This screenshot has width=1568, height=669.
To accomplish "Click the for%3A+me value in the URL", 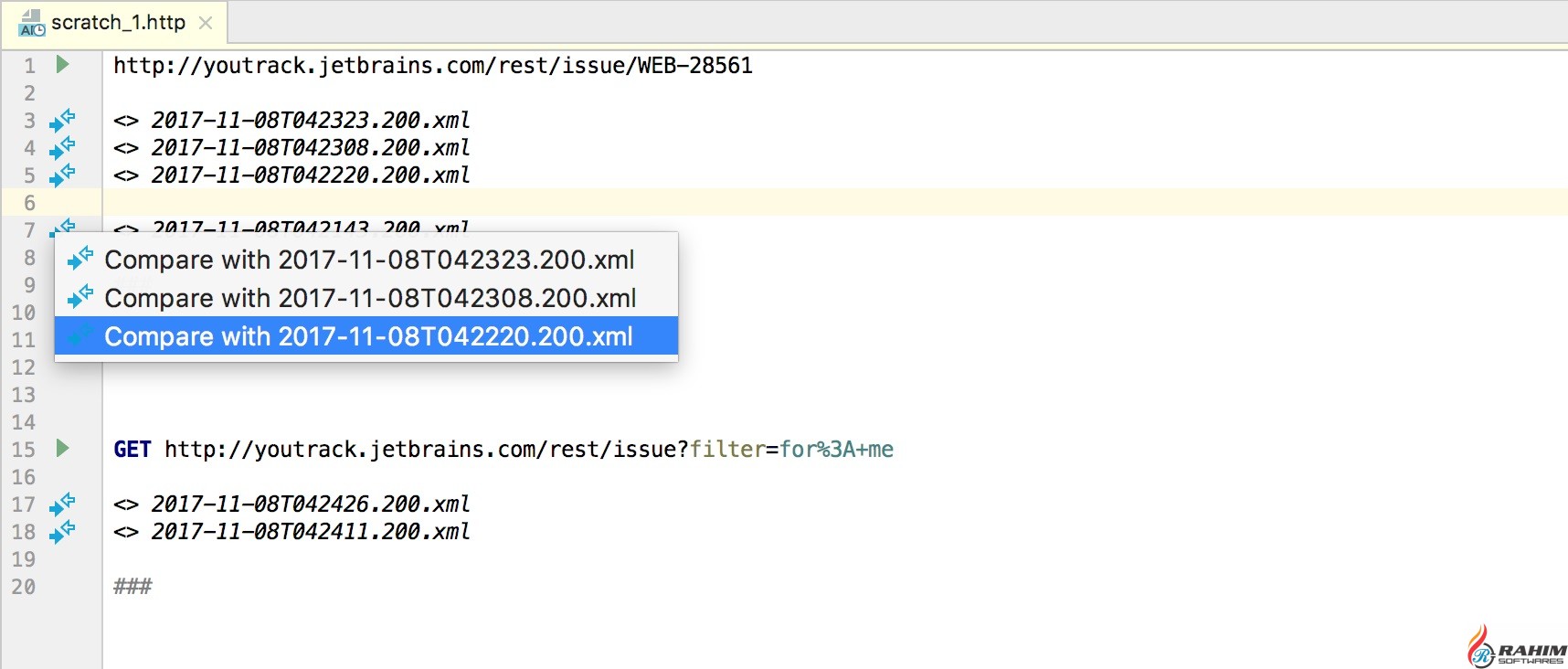I will [x=836, y=450].
